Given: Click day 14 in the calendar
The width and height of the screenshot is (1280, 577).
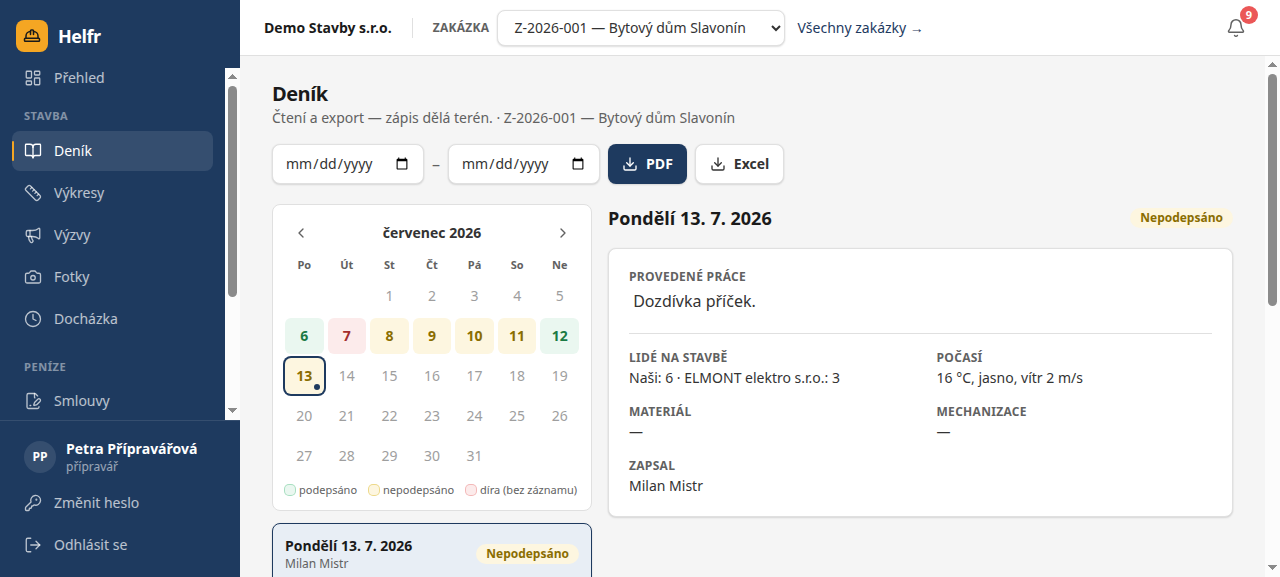Looking at the screenshot, I should pyautogui.click(x=347, y=376).
